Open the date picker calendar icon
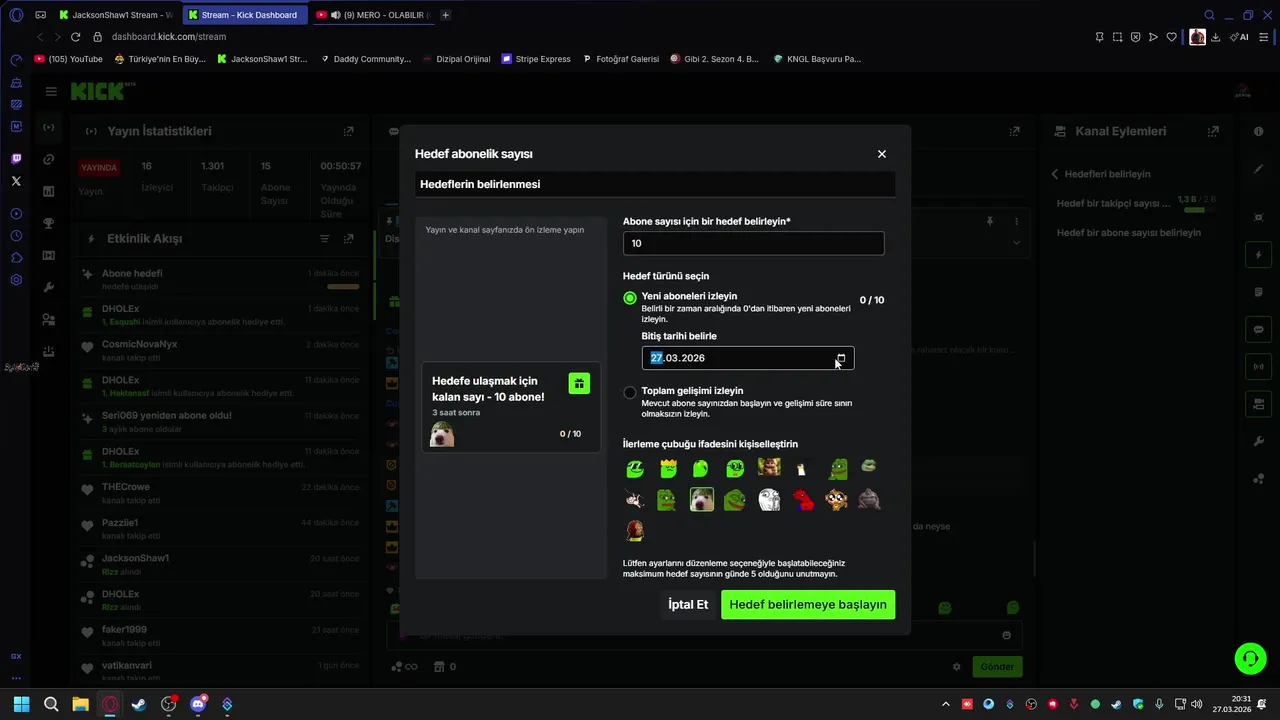Image resolution: width=1280 pixels, height=720 pixels. tap(841, 358)
